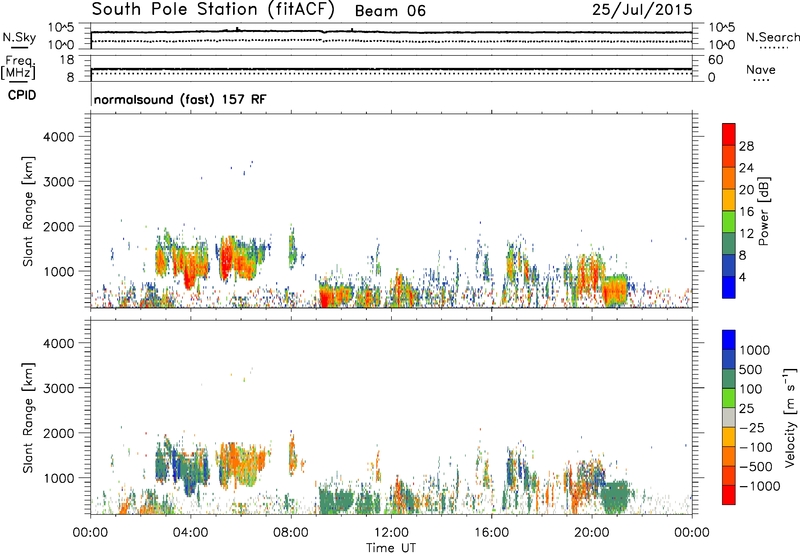Click the '500' label on velocity colorbar

pyautogui.click(x=751, y=370)
